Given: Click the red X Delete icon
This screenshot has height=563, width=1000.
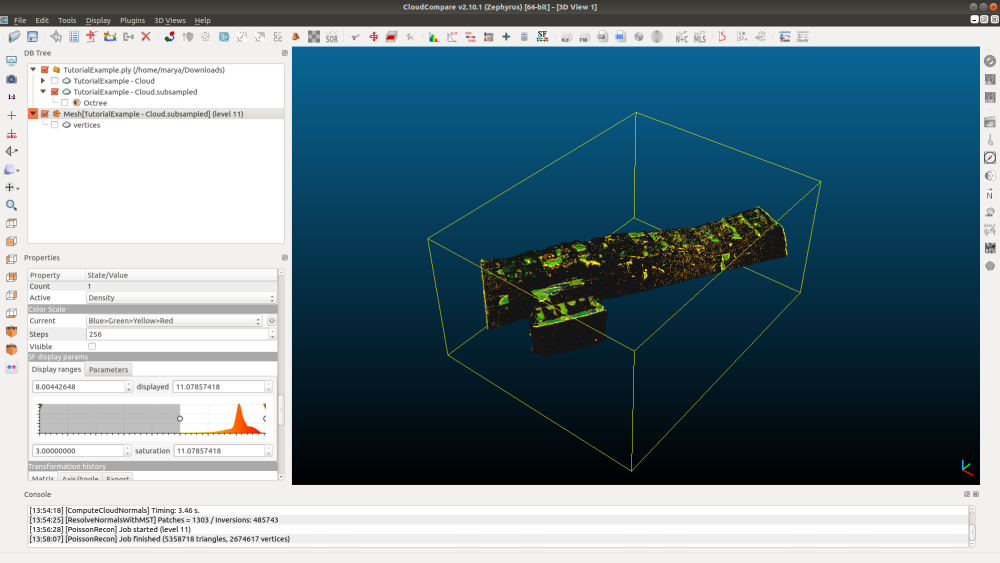Looking at the screenshot, I should 146,37.
